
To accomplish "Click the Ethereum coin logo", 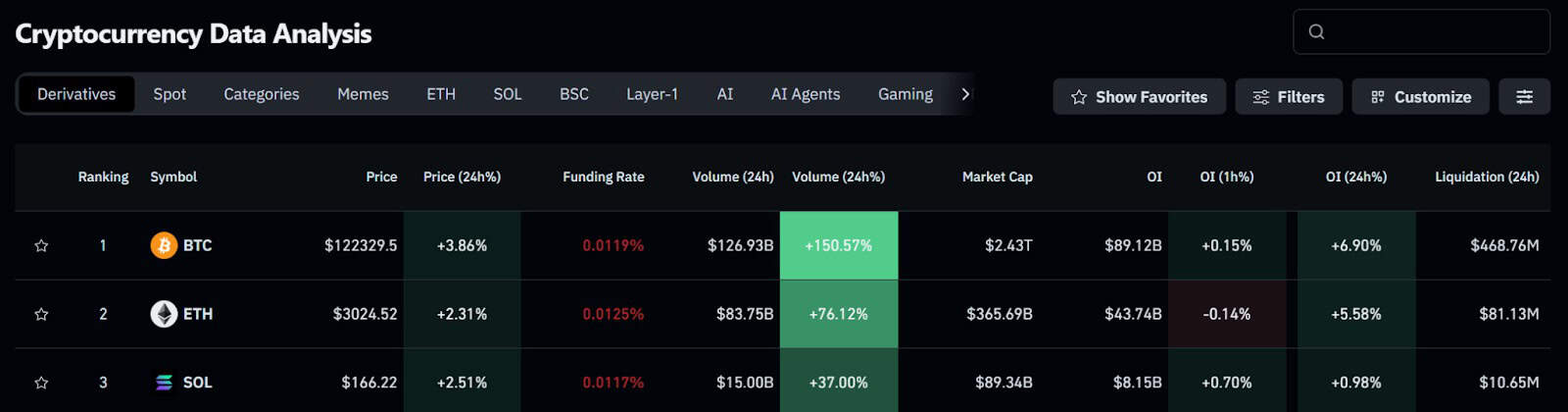I will click(164, 314).
